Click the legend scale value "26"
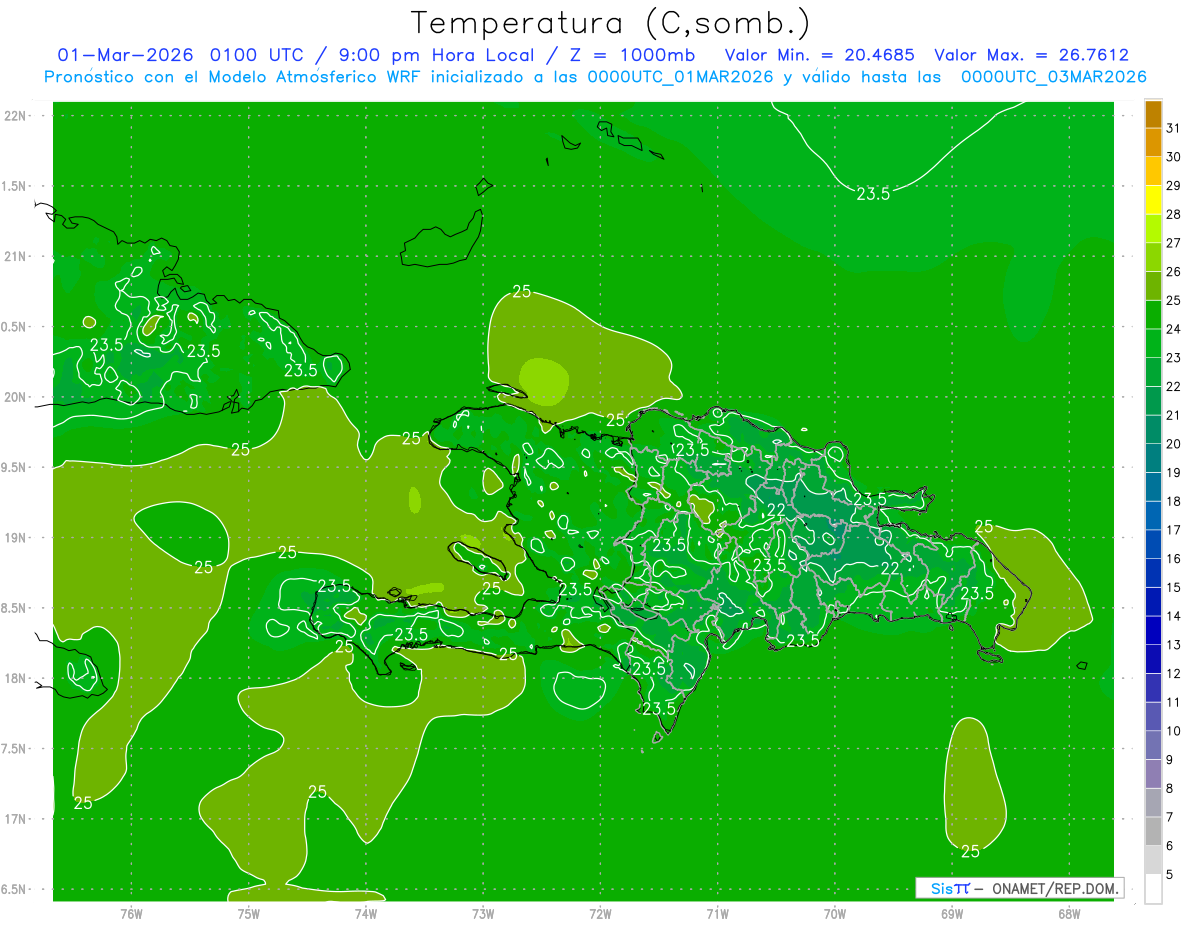 (1174, 272)
